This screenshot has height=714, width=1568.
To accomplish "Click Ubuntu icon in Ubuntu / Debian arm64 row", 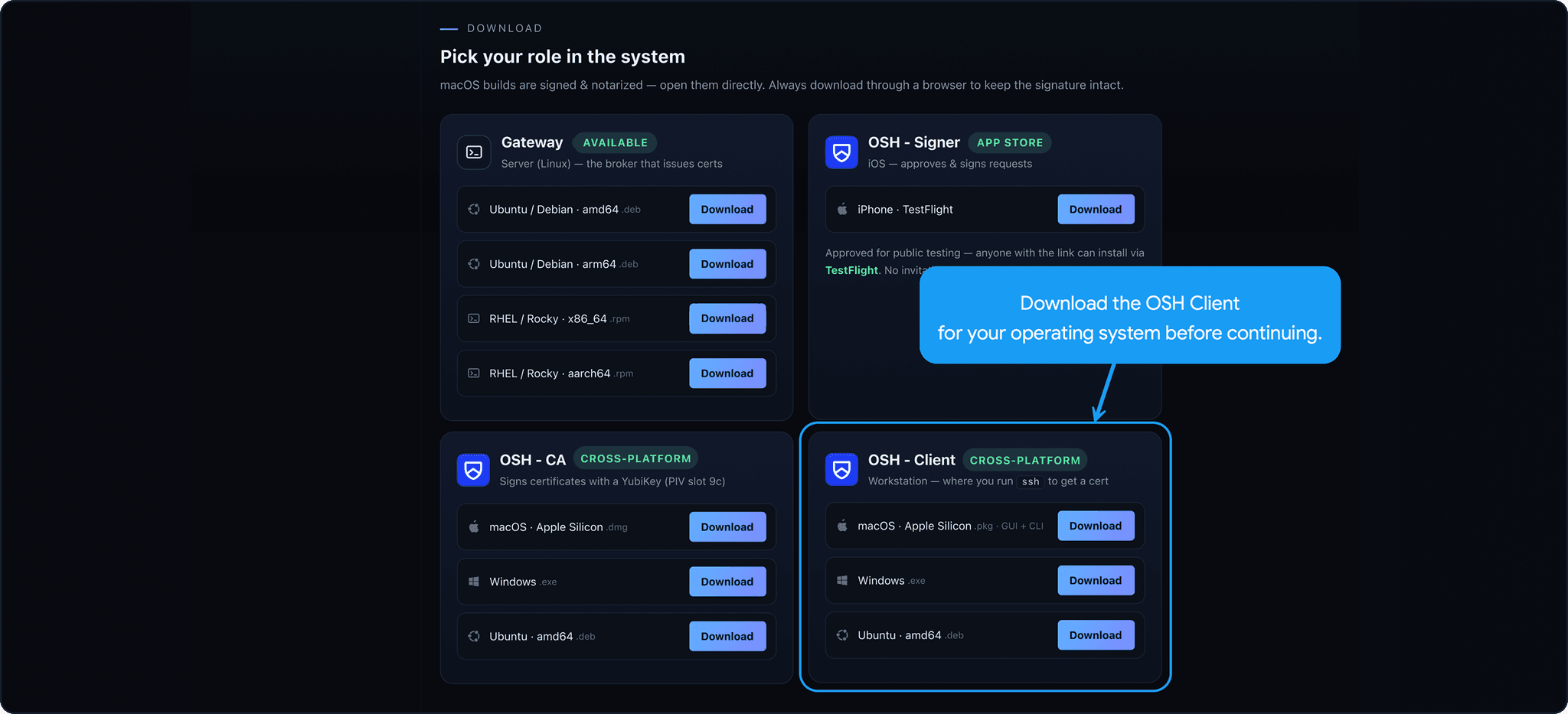I will click(x=474, y=264).
